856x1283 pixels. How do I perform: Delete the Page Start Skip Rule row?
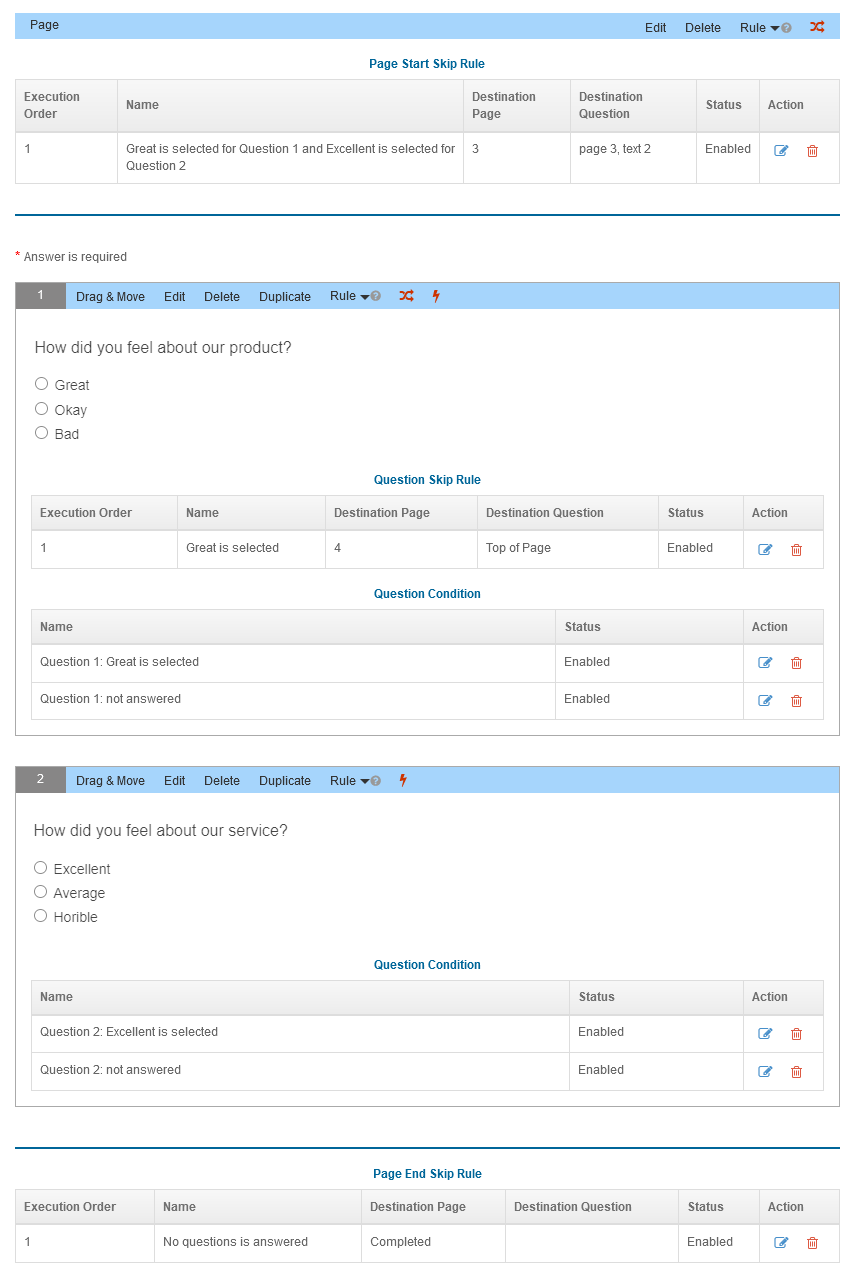tap(812, 150)
